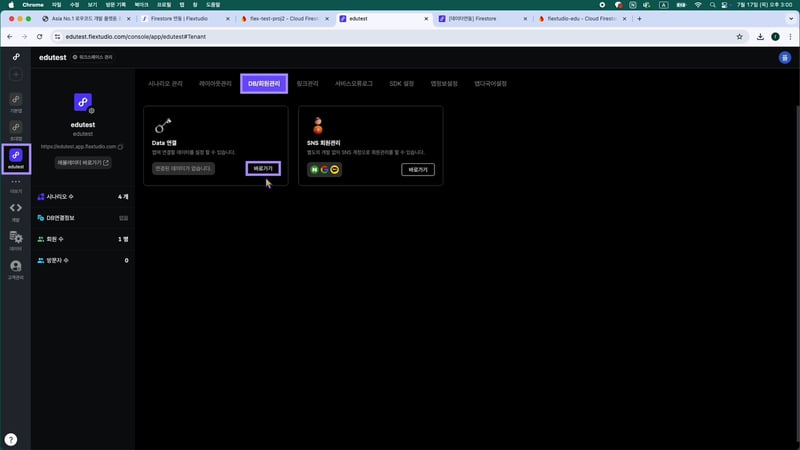Click the 워크스페이스 관리 button
Image resolution: width=800 pixels, height=450 pixels.
coord(93,57)
